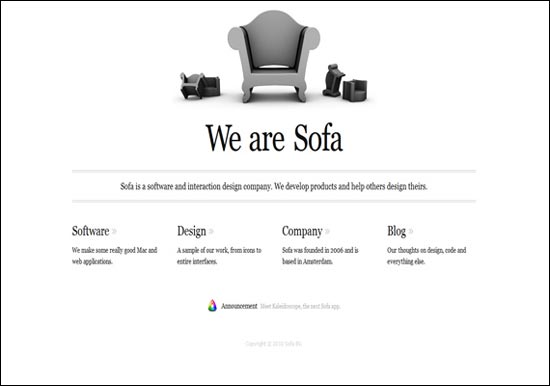The width and height of the screenshot is (550, 386).
Task: Click the small toppled chairs on left
Action: tap(200, 86)
